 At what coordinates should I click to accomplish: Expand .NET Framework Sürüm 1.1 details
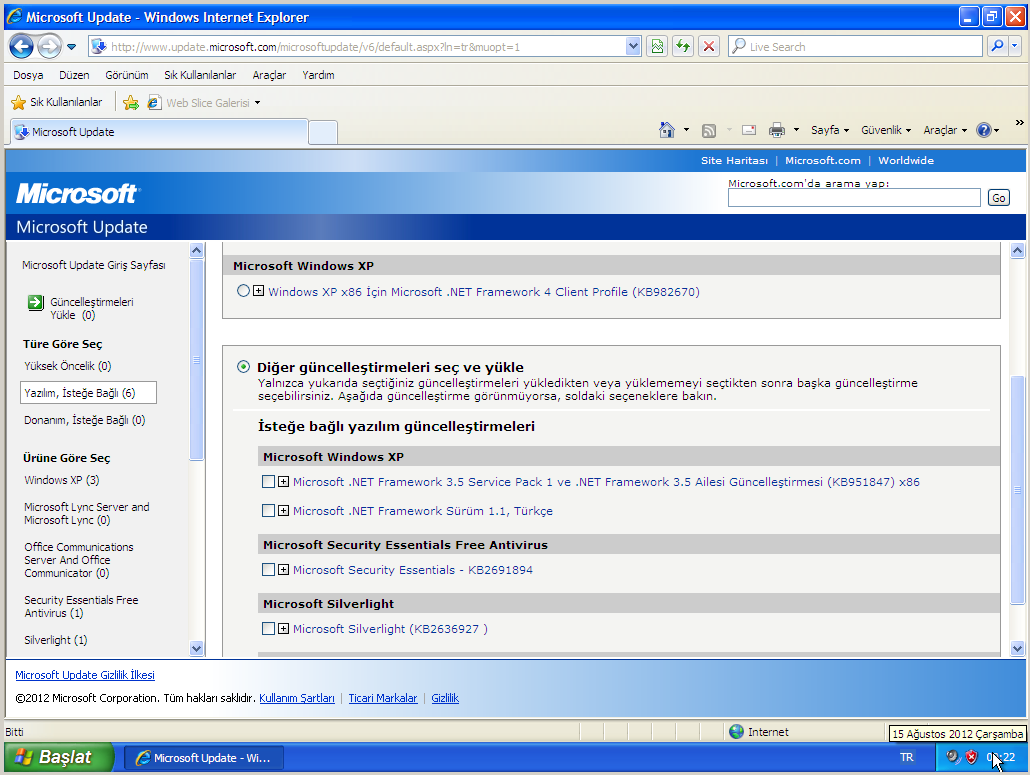(283, 510)
